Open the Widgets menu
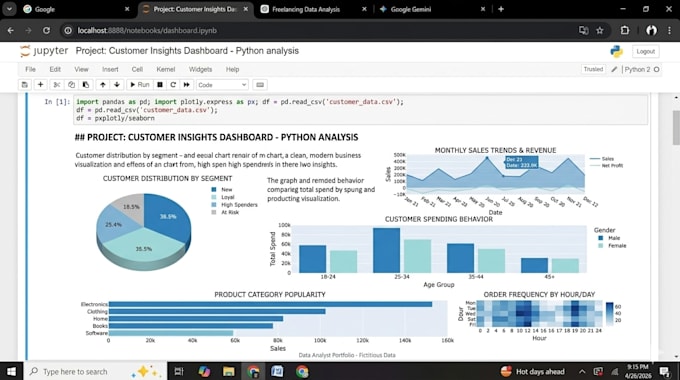Viewport: 680px width, 380px height. tap(200, 69)
